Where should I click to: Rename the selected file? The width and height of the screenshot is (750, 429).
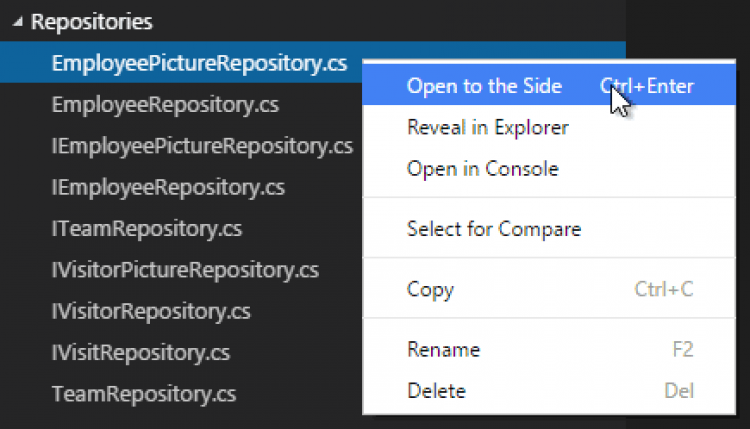443,350
